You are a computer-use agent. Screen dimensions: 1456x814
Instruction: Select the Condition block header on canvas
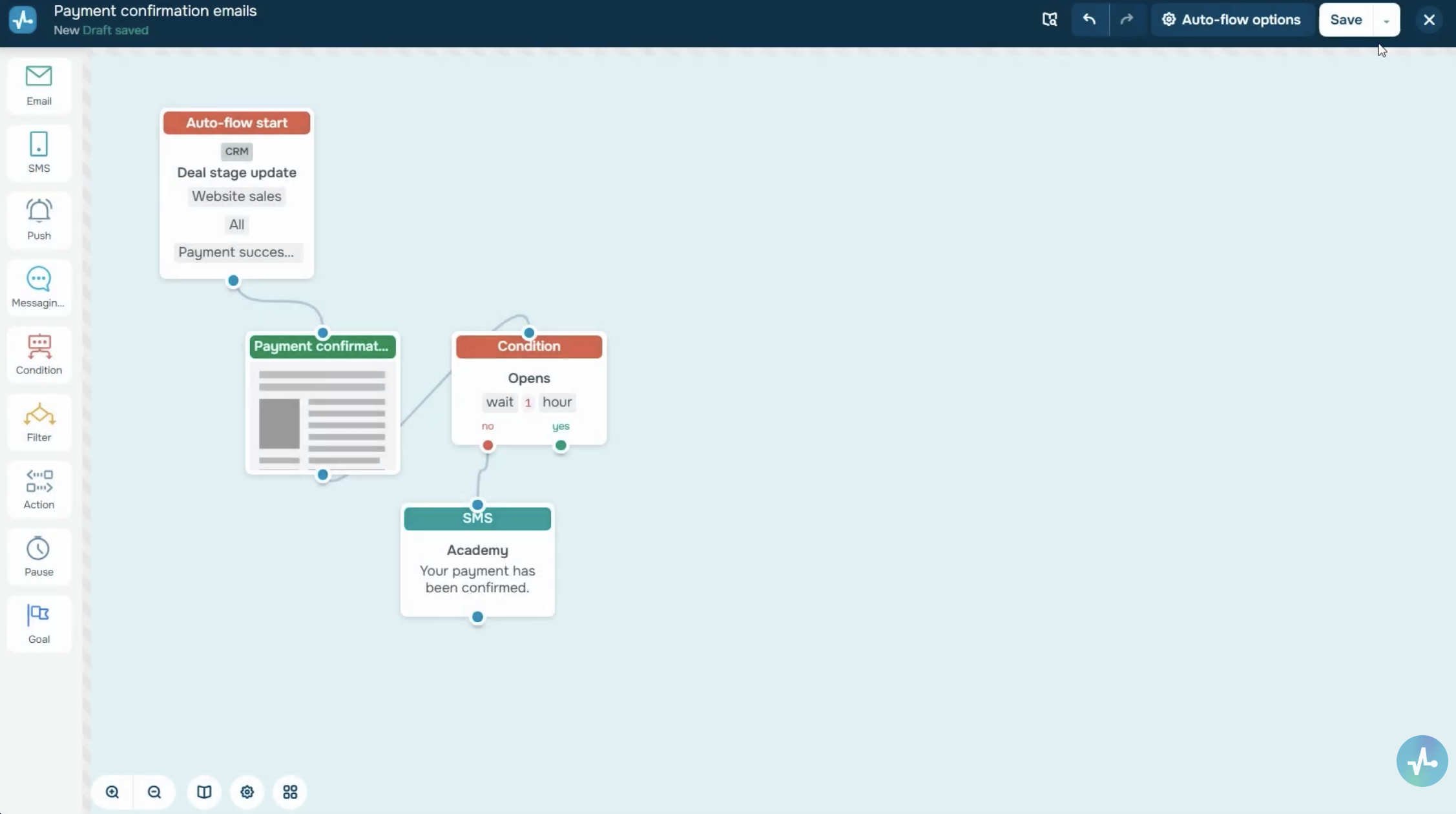point(529,346)
